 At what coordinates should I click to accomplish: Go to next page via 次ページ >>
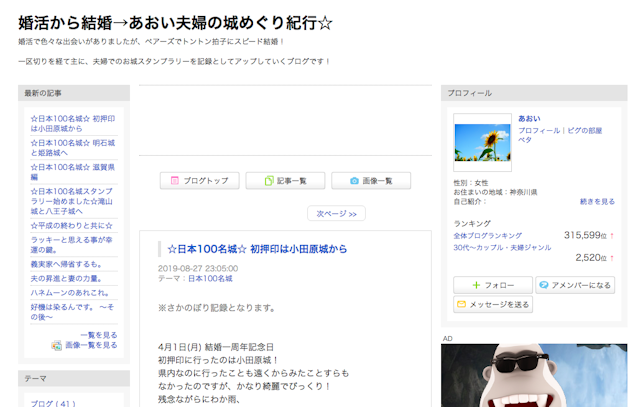click(337, 213)
